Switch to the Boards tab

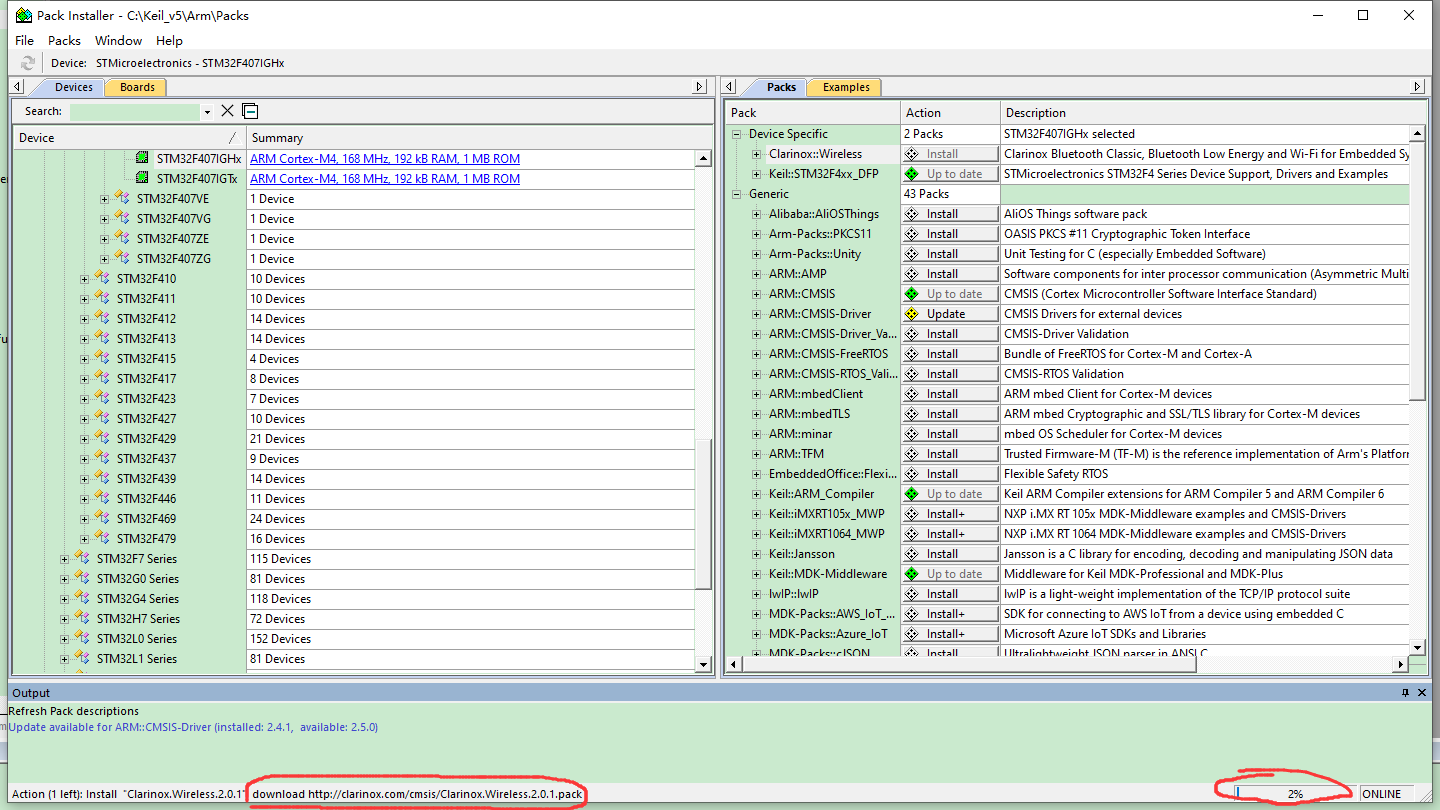pyautogui.click(x=137, y=87)
